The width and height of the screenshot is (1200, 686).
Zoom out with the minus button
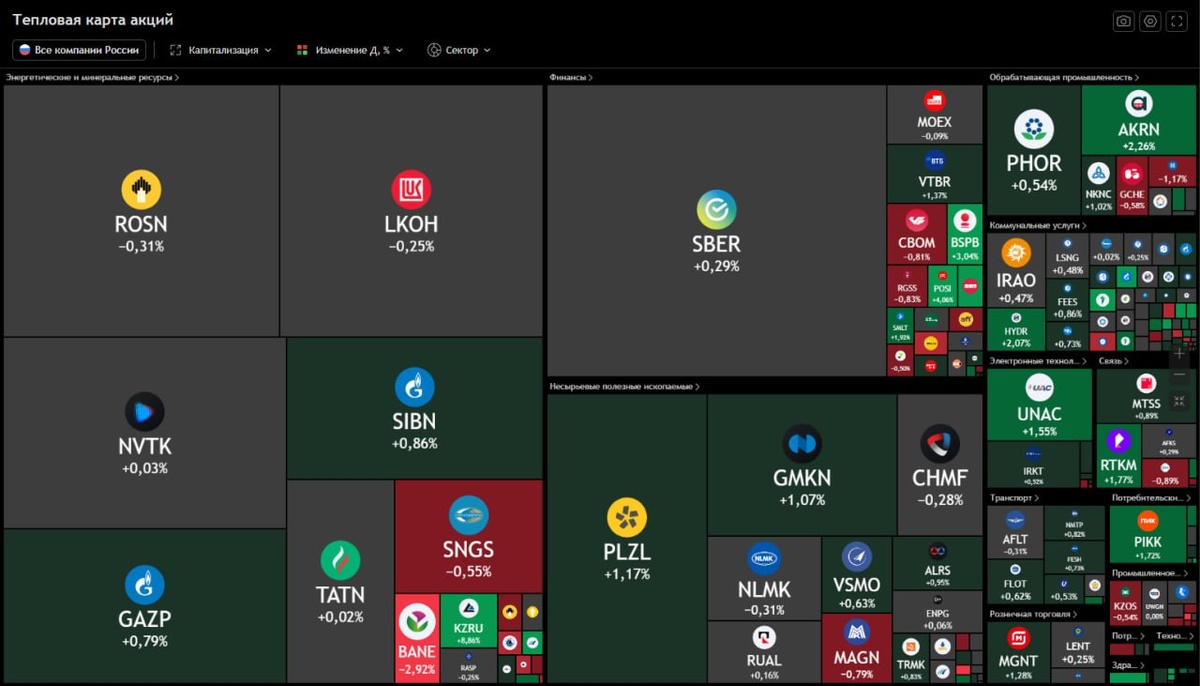[1179, 377]
